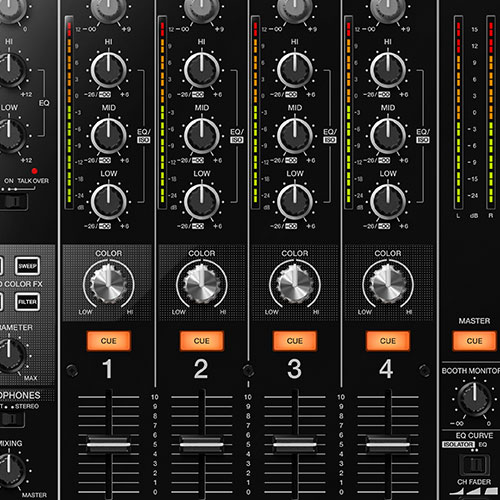The height and width of the screenshot is (500, 500).
Task: Click channel 4 fader handle
Action: 388,444
